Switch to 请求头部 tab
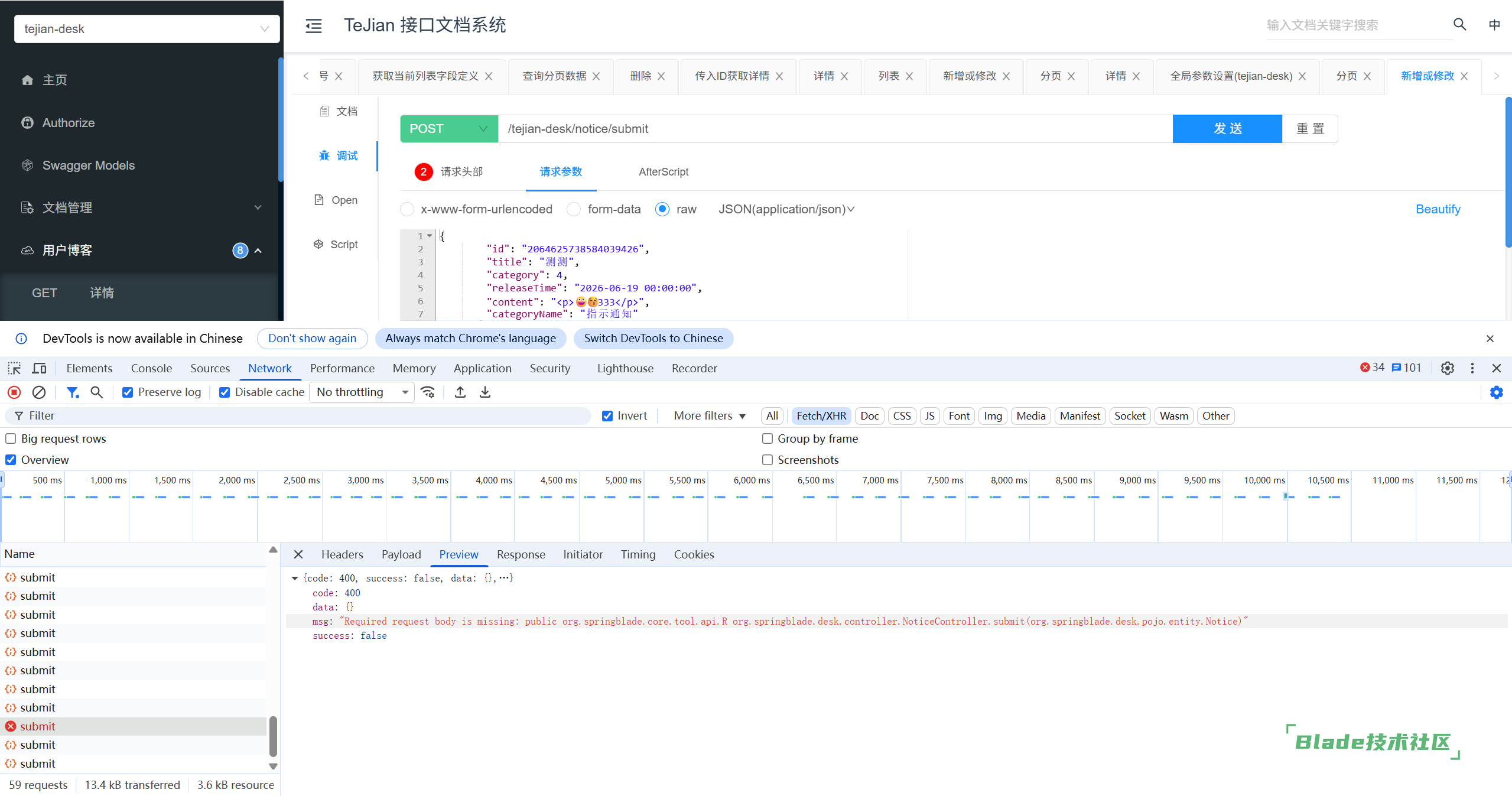This screenshot has width=1512, height=796. 461,172
